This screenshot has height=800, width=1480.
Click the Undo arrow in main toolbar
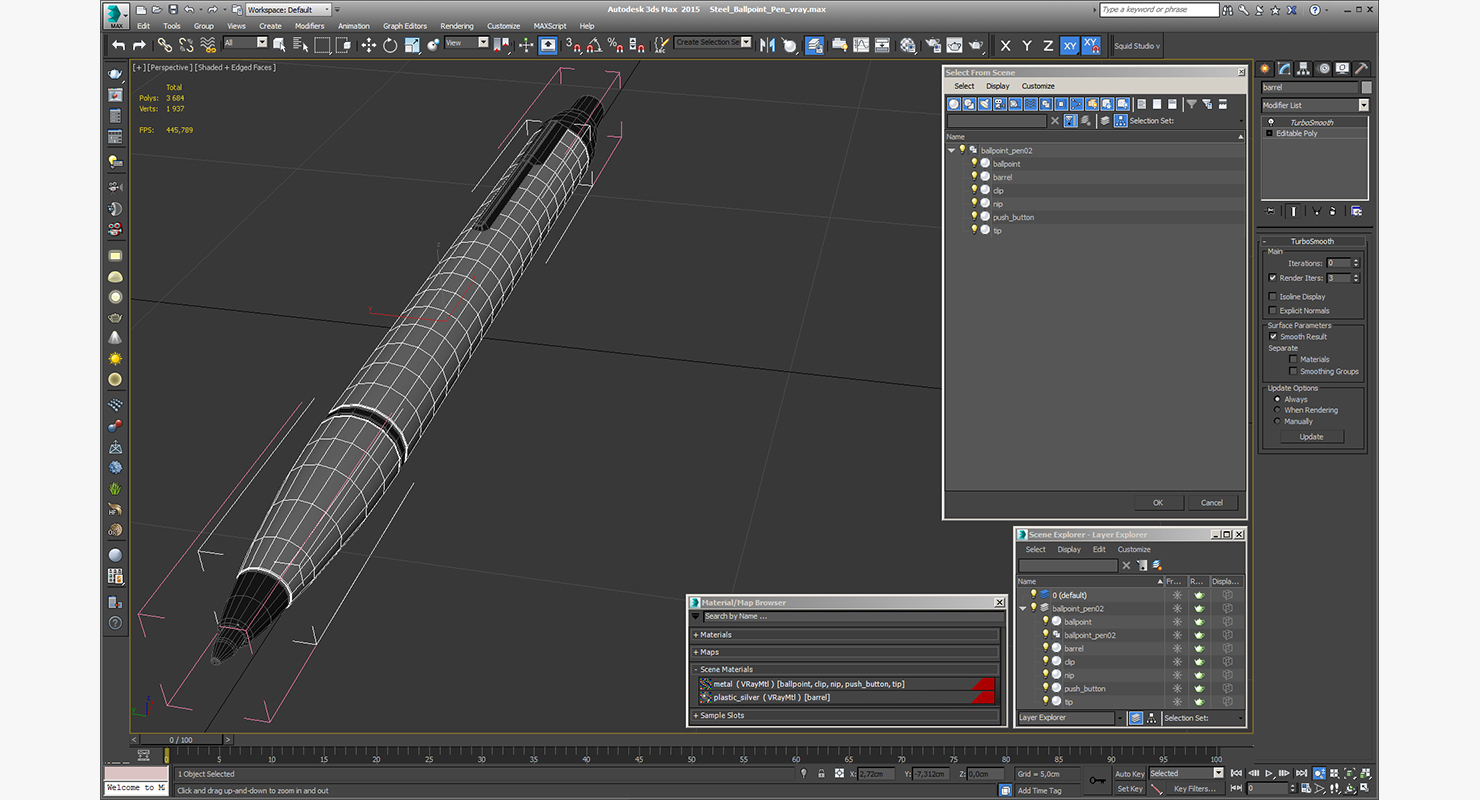point(119,45)
